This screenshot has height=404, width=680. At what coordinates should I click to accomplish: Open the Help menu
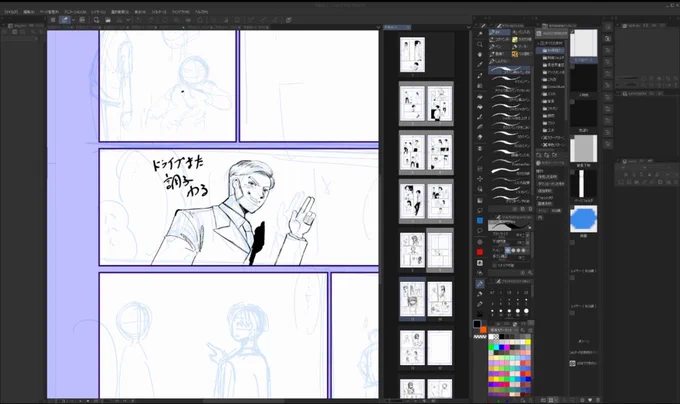pyautogui.click(x=201, y=12)
